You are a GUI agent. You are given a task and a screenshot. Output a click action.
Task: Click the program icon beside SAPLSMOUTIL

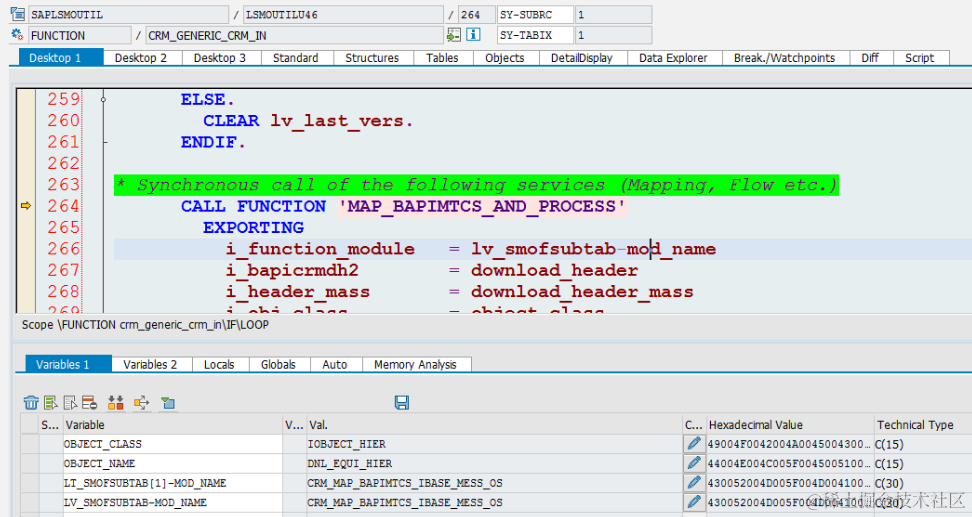coord(17,14)
